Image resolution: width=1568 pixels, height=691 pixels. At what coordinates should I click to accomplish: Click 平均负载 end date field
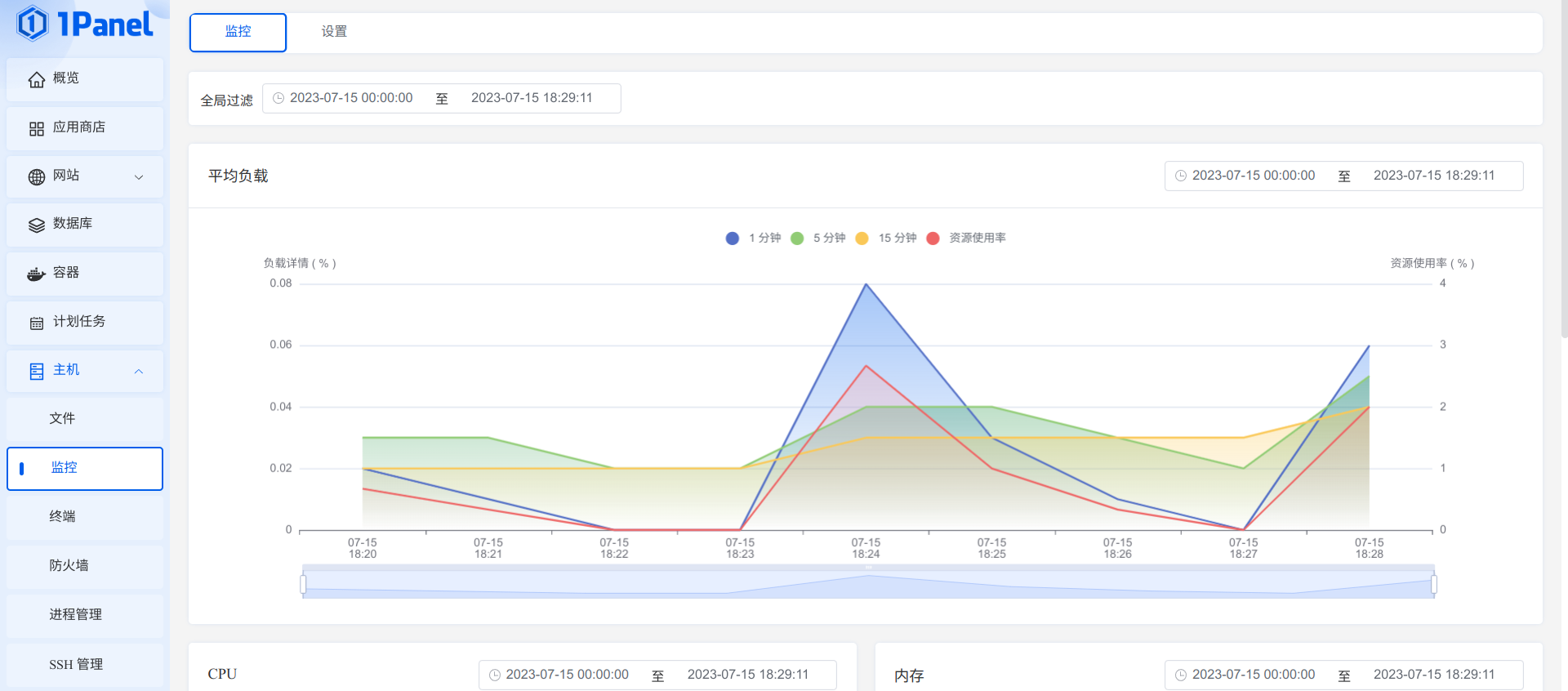coord(1434,176)
